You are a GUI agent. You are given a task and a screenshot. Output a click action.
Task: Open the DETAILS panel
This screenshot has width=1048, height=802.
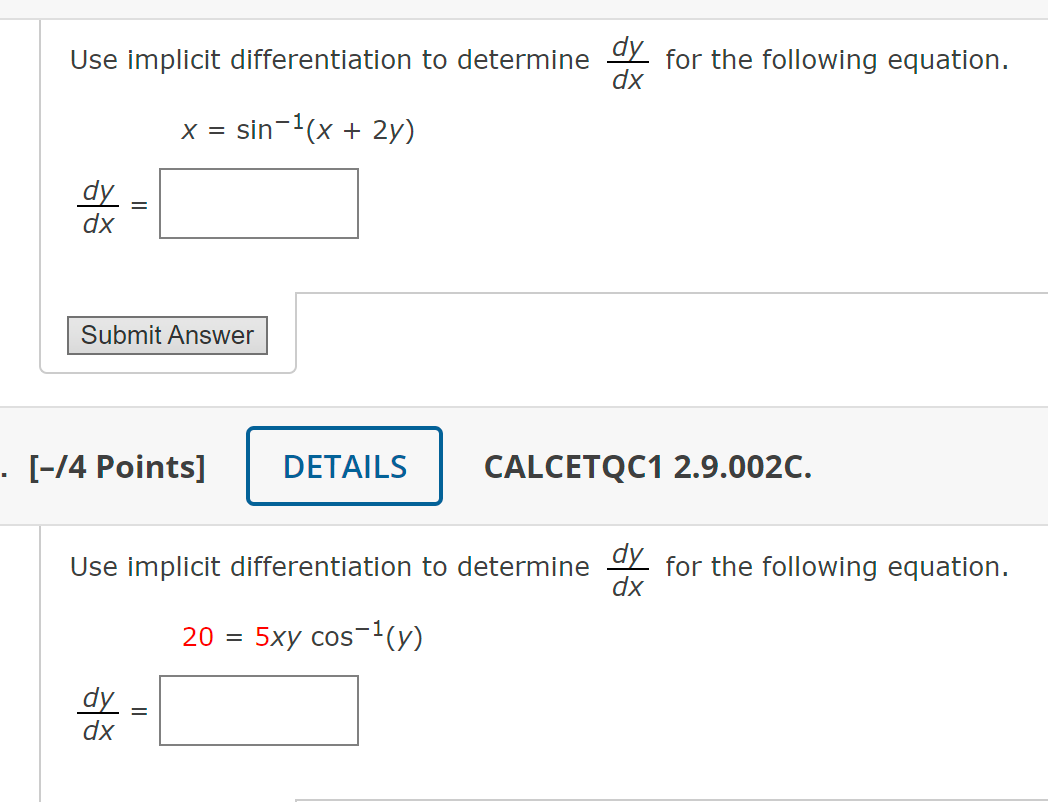coord(344,465)
